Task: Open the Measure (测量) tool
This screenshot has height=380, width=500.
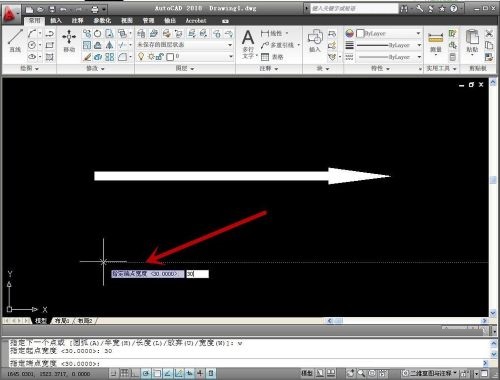Action: click(436, 42)
